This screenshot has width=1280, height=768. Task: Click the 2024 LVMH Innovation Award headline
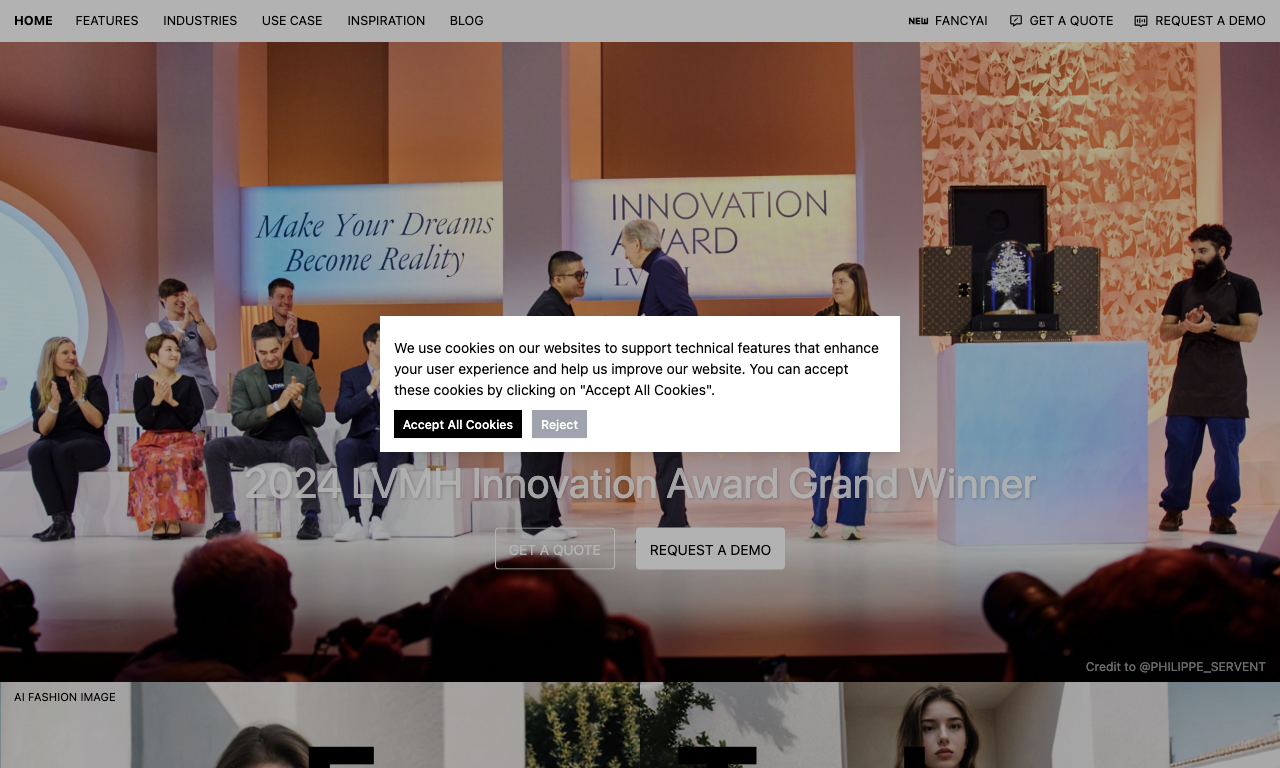(x=640, y=484)
